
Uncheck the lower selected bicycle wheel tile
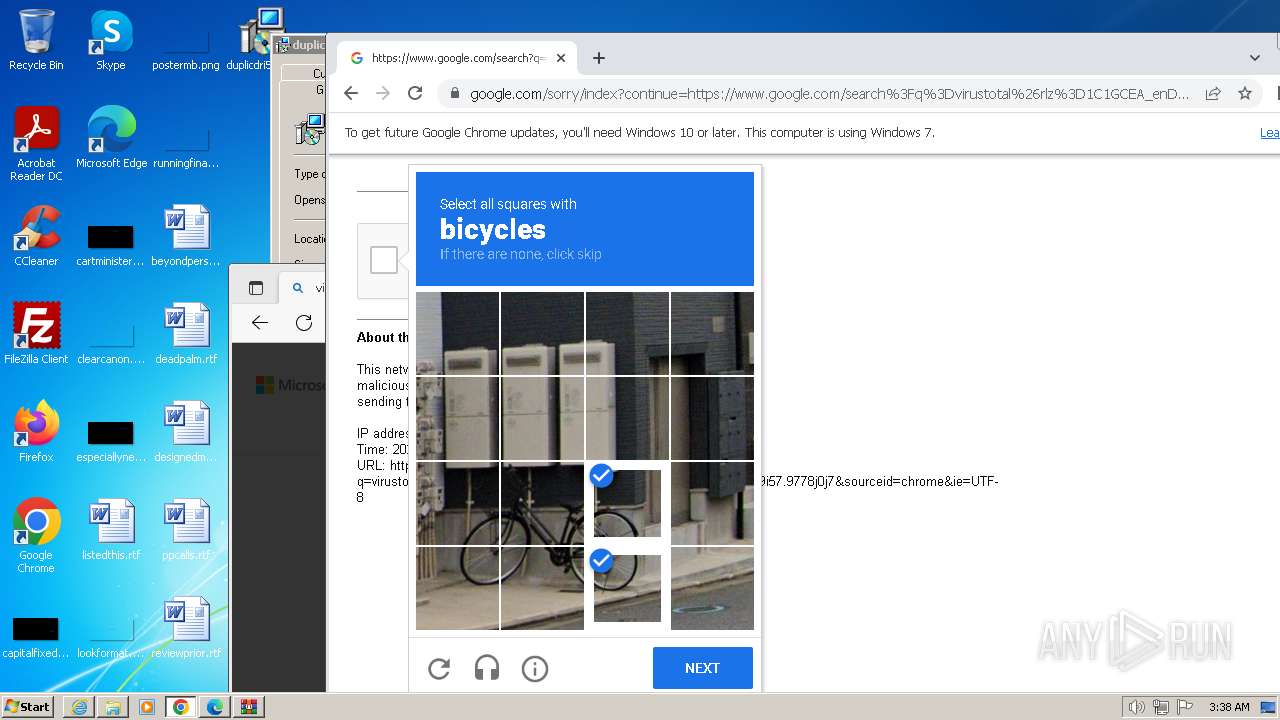tap(627, 588)
